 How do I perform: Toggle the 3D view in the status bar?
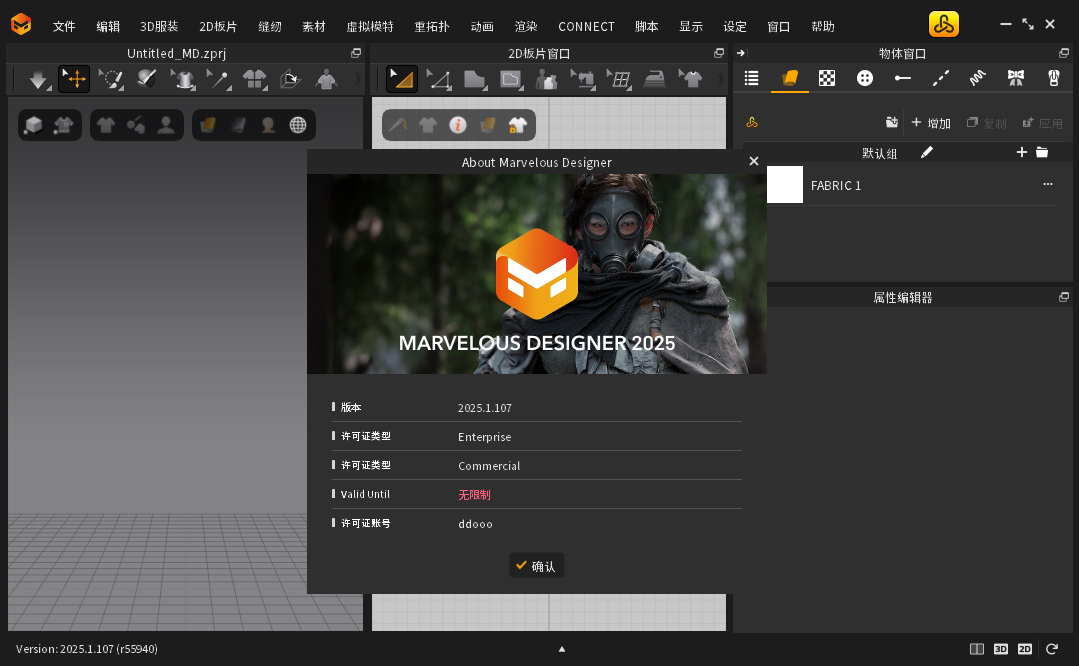(1001, 649)
